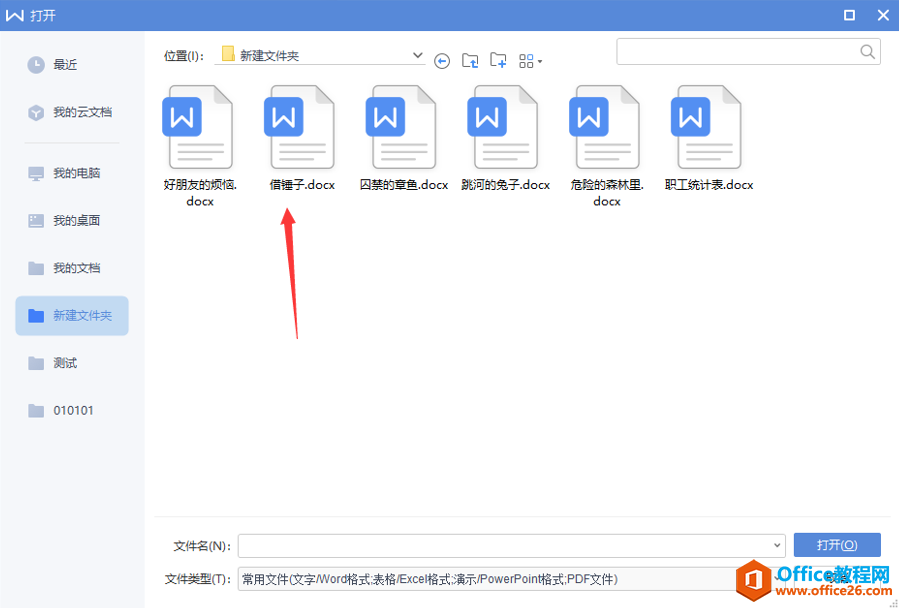899x608 pixels.
Task: Open 我的云文档 in sidebar
Action: click(x=72, y=112)
